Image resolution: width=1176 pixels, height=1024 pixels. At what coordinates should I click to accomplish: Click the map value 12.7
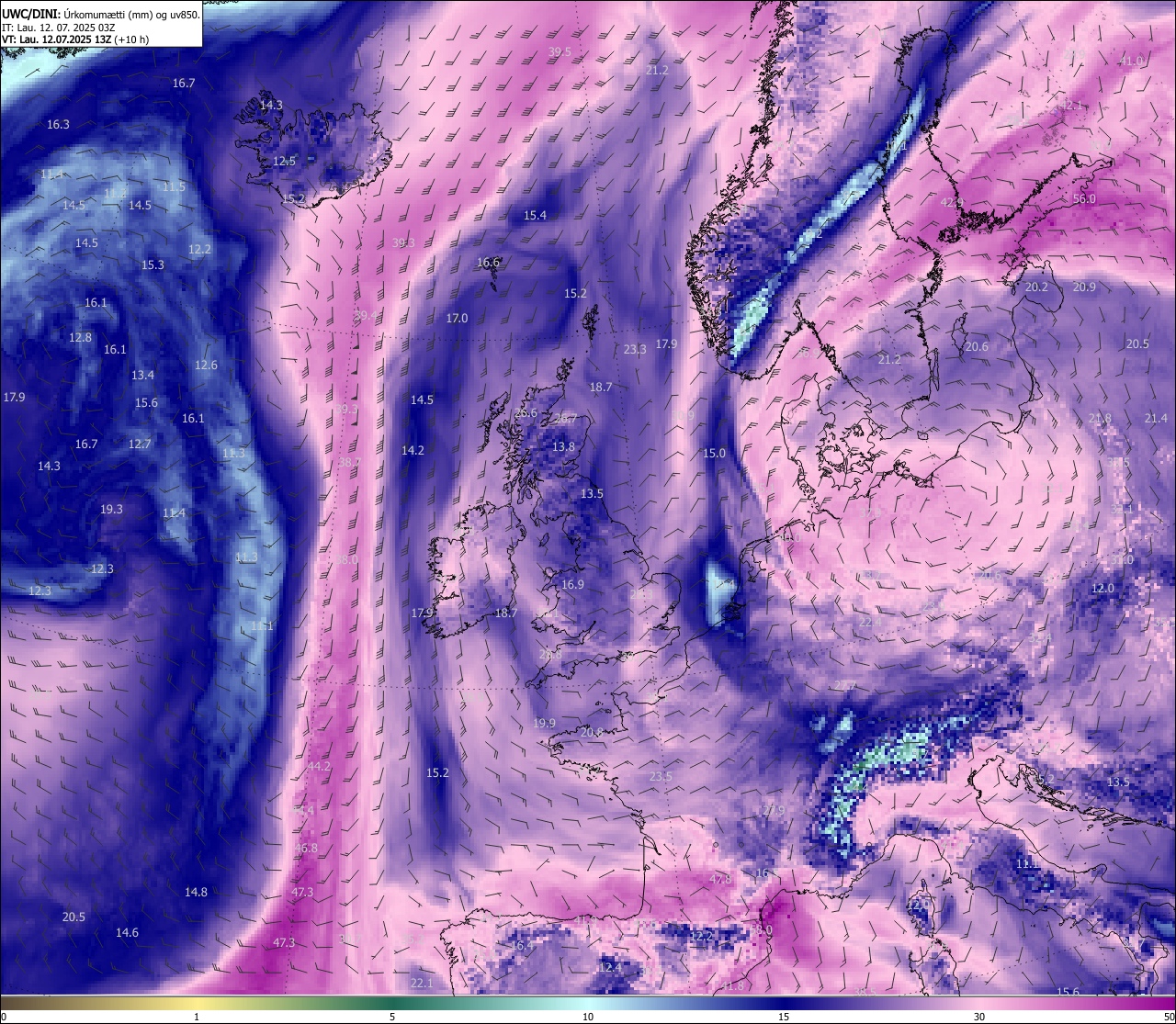(x=140, y=444)
